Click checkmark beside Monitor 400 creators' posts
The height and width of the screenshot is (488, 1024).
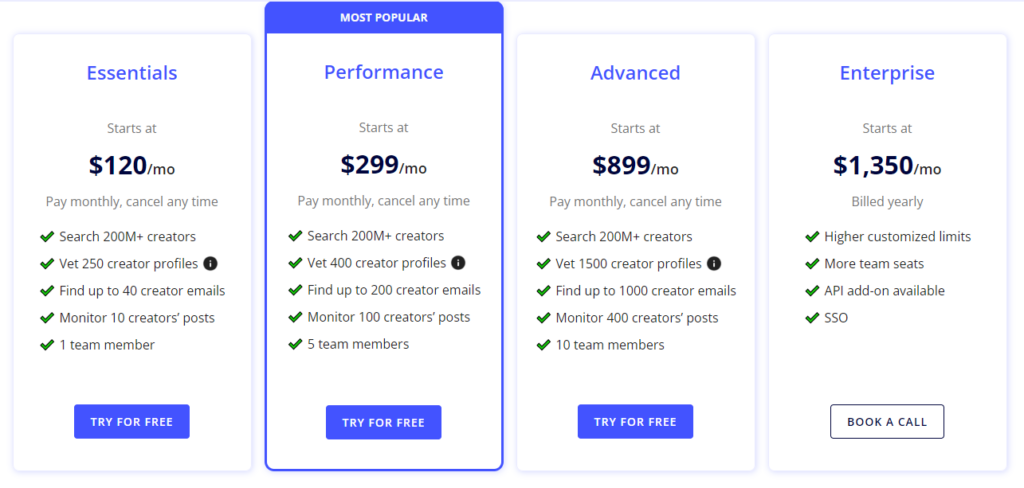click(543, 318)
